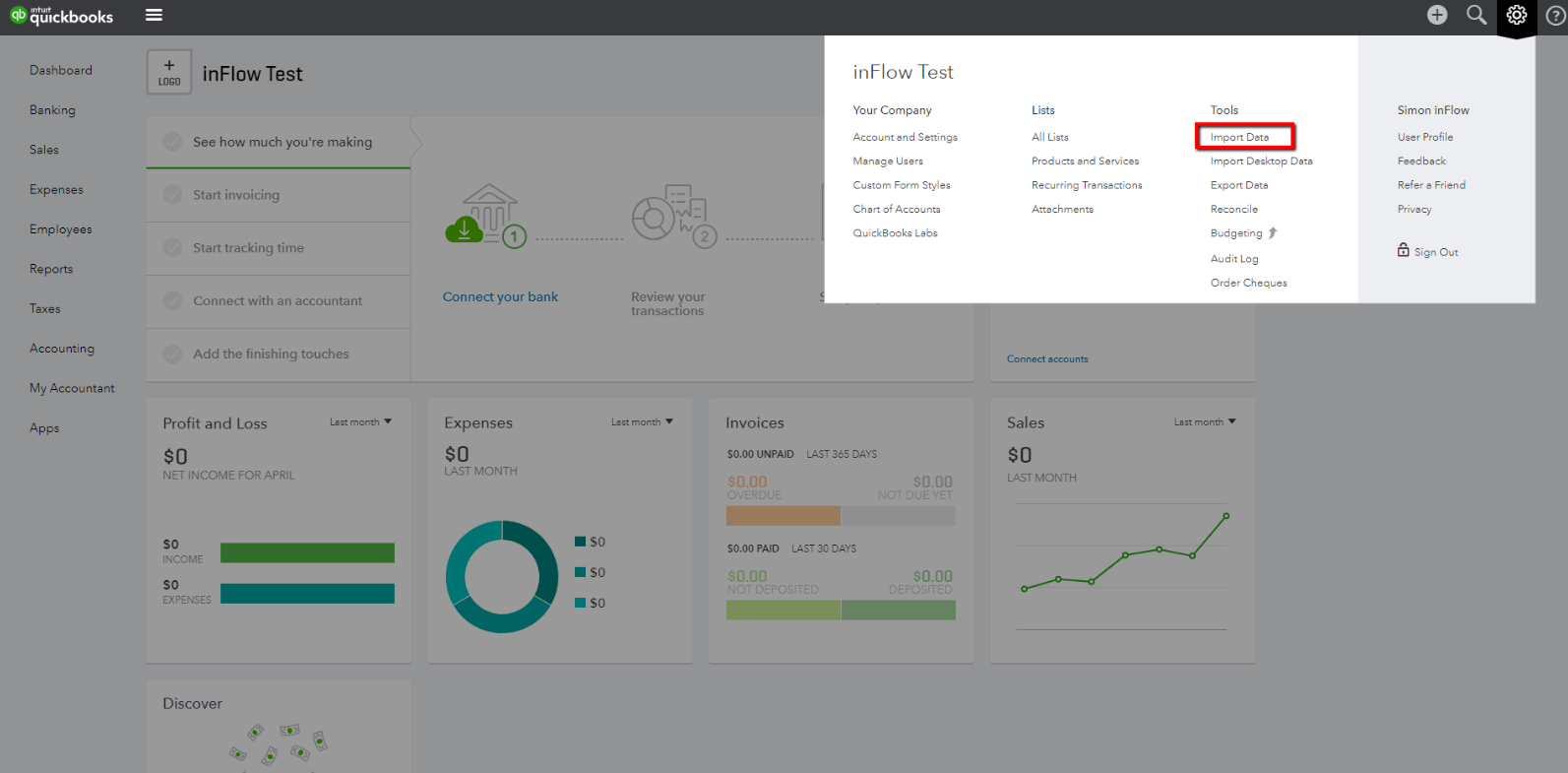
Task: Open QuickBooks Labs
Action: 896,233
